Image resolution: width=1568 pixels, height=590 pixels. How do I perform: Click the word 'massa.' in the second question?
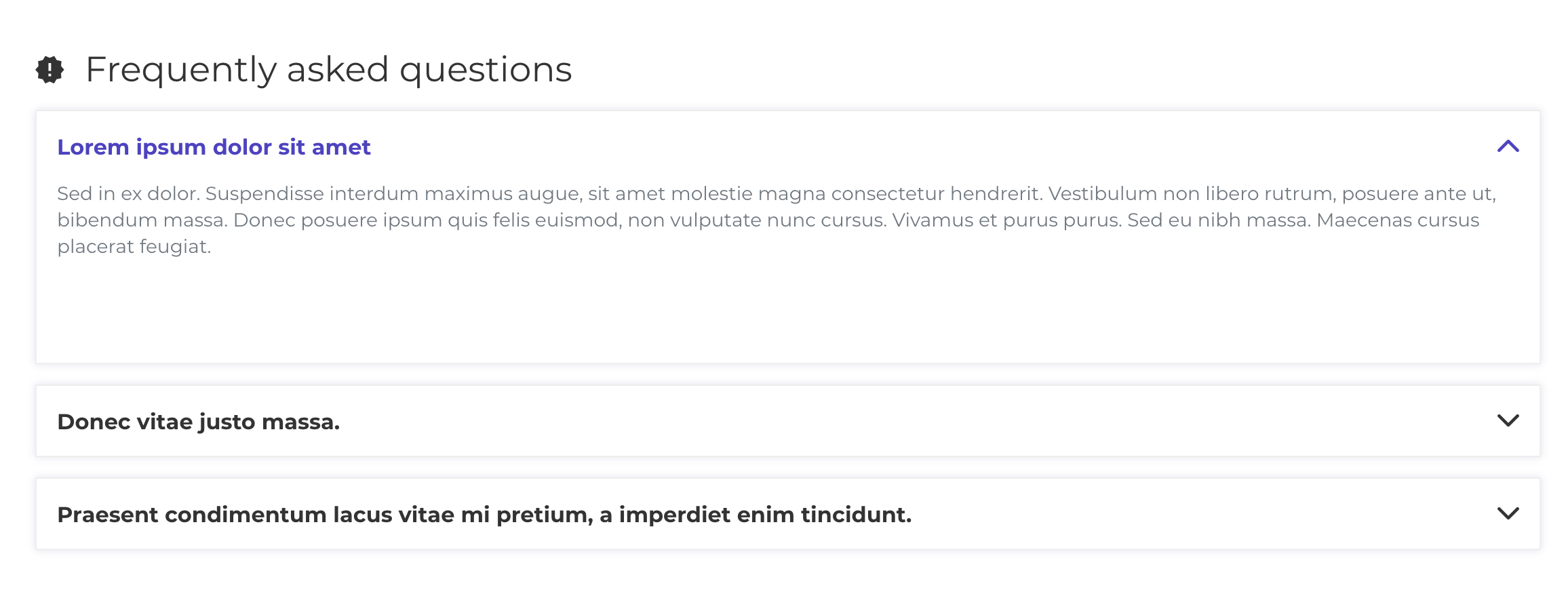coord(300,422)
